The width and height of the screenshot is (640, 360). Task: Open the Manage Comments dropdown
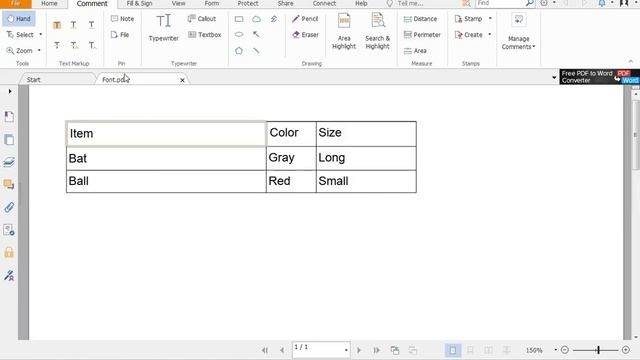tap(518, 31)
